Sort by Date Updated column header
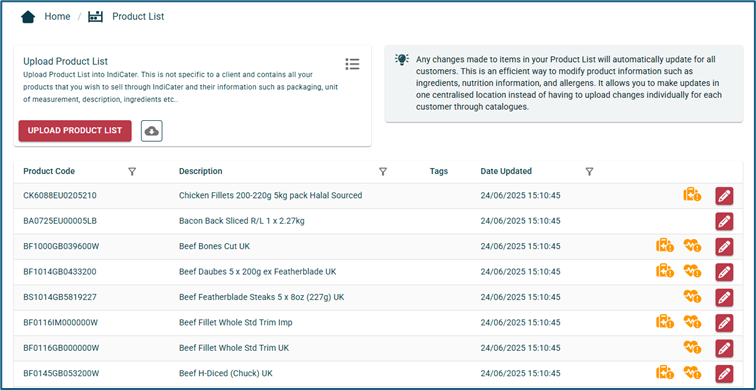Image resolution: width=756 pixels, height=390 pixels. tap(506, 171)
